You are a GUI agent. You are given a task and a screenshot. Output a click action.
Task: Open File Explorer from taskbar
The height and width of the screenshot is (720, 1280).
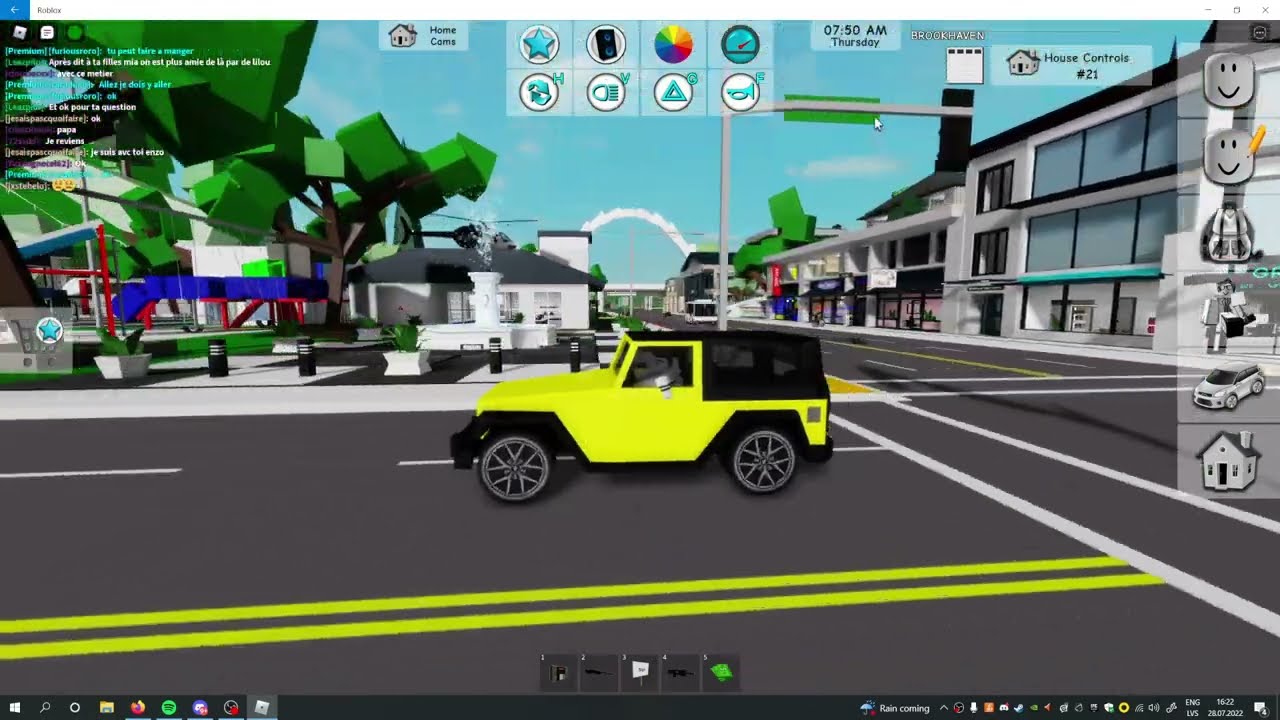click(107, 708)
